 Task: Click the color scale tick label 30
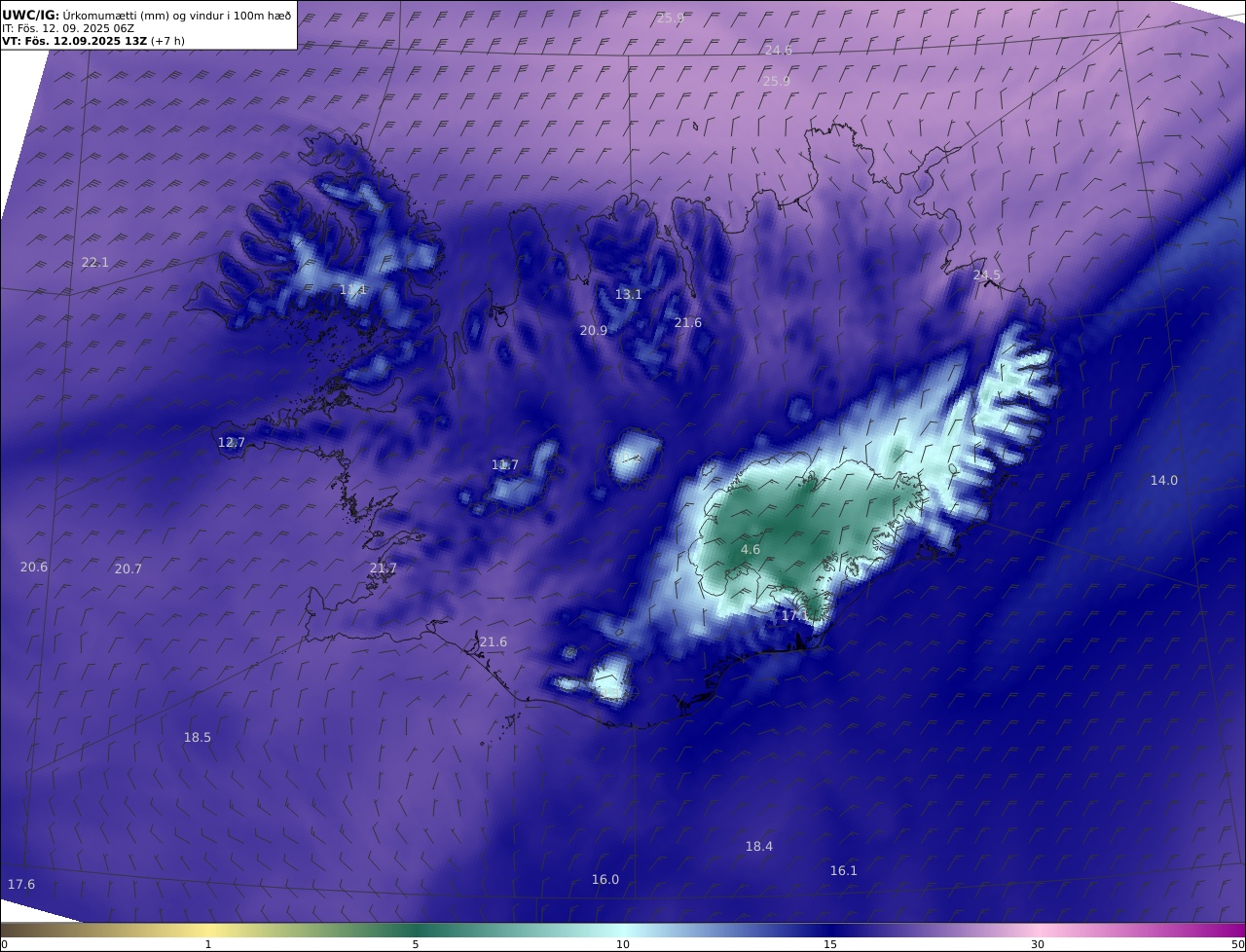click(1038, 945)
